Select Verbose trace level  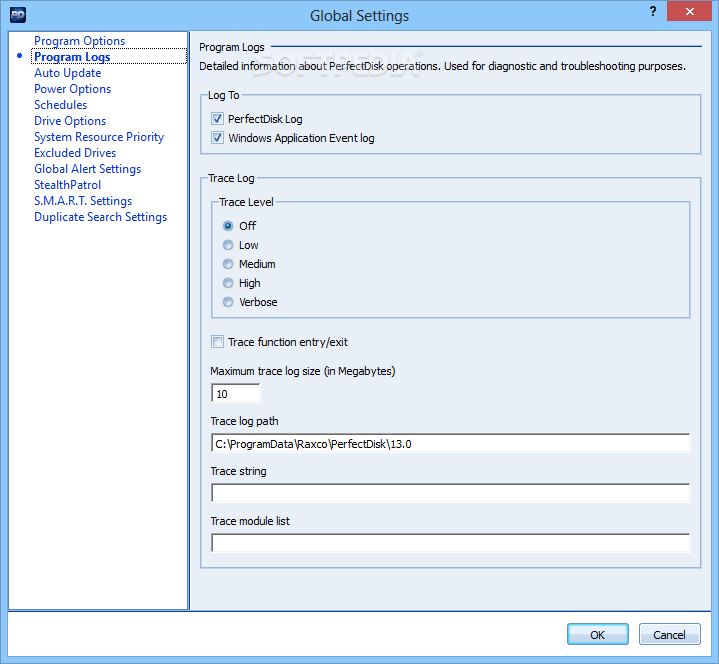coord(228,302)
